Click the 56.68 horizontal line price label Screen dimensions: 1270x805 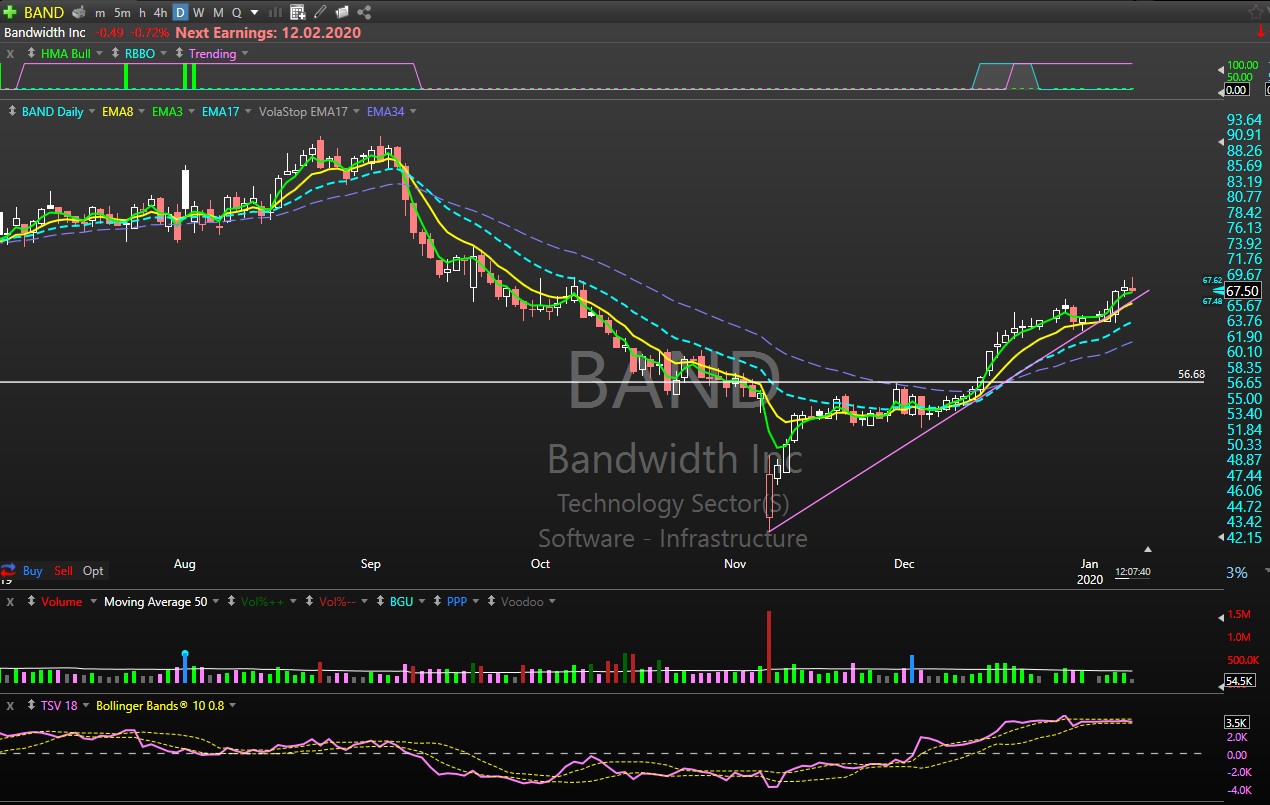point(1191,374)
